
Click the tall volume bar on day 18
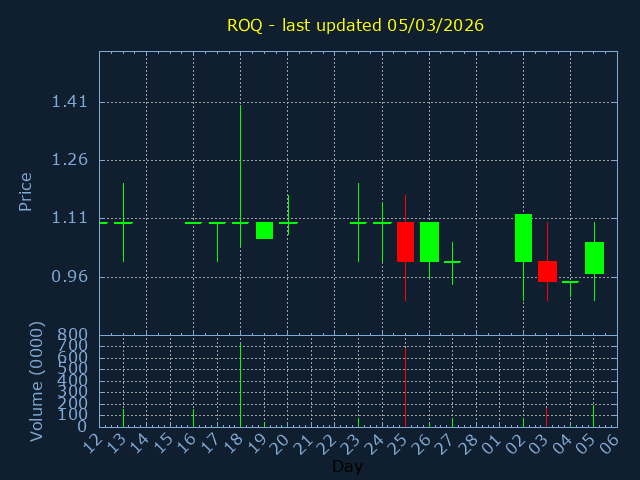tap(240, 385)
